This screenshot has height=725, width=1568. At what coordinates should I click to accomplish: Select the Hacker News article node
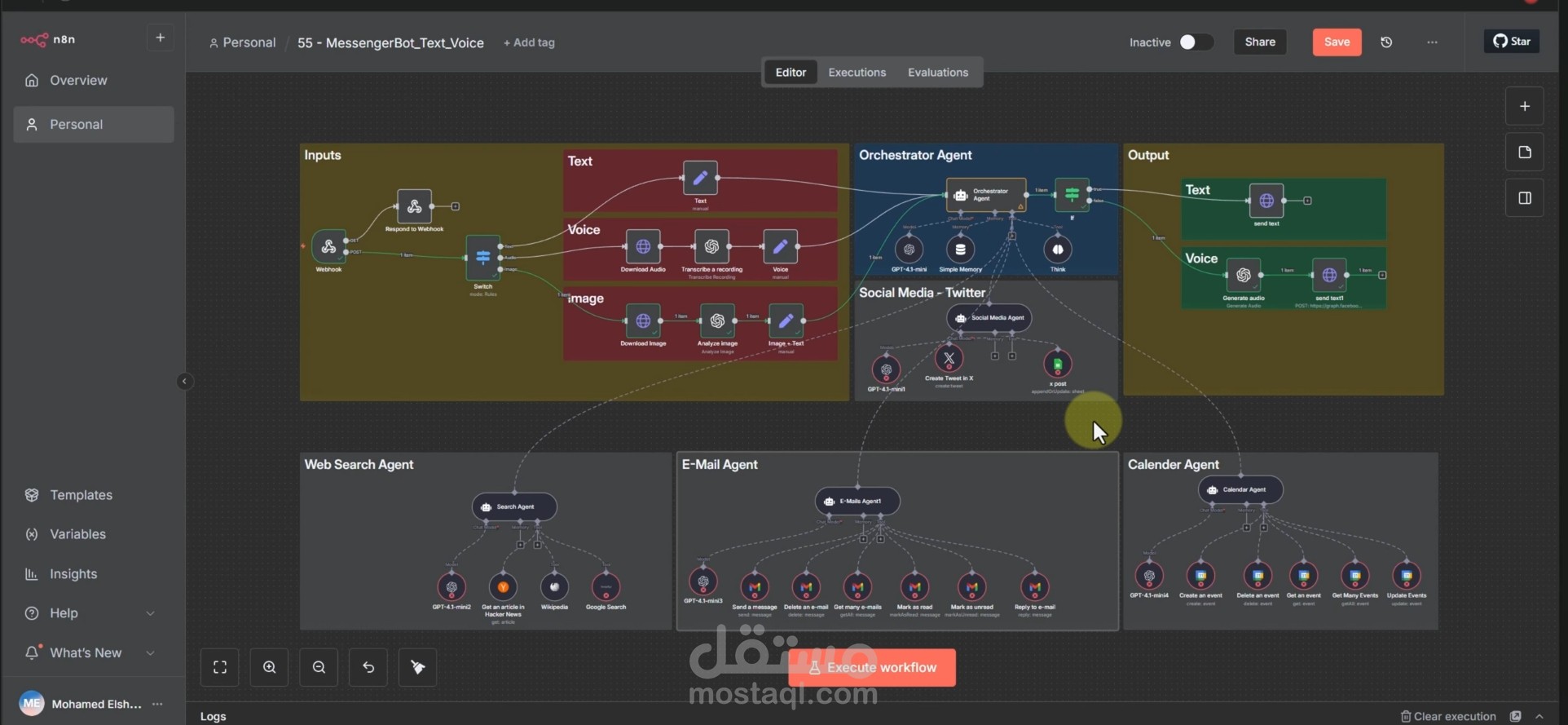[x=503, y=586]
